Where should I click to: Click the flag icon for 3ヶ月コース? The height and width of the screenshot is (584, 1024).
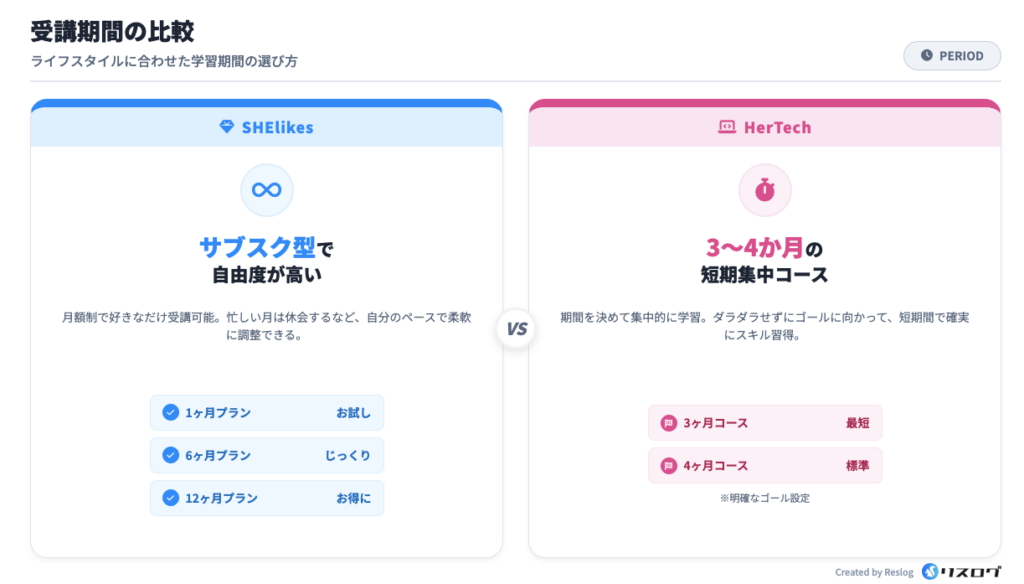click(668, 423)
